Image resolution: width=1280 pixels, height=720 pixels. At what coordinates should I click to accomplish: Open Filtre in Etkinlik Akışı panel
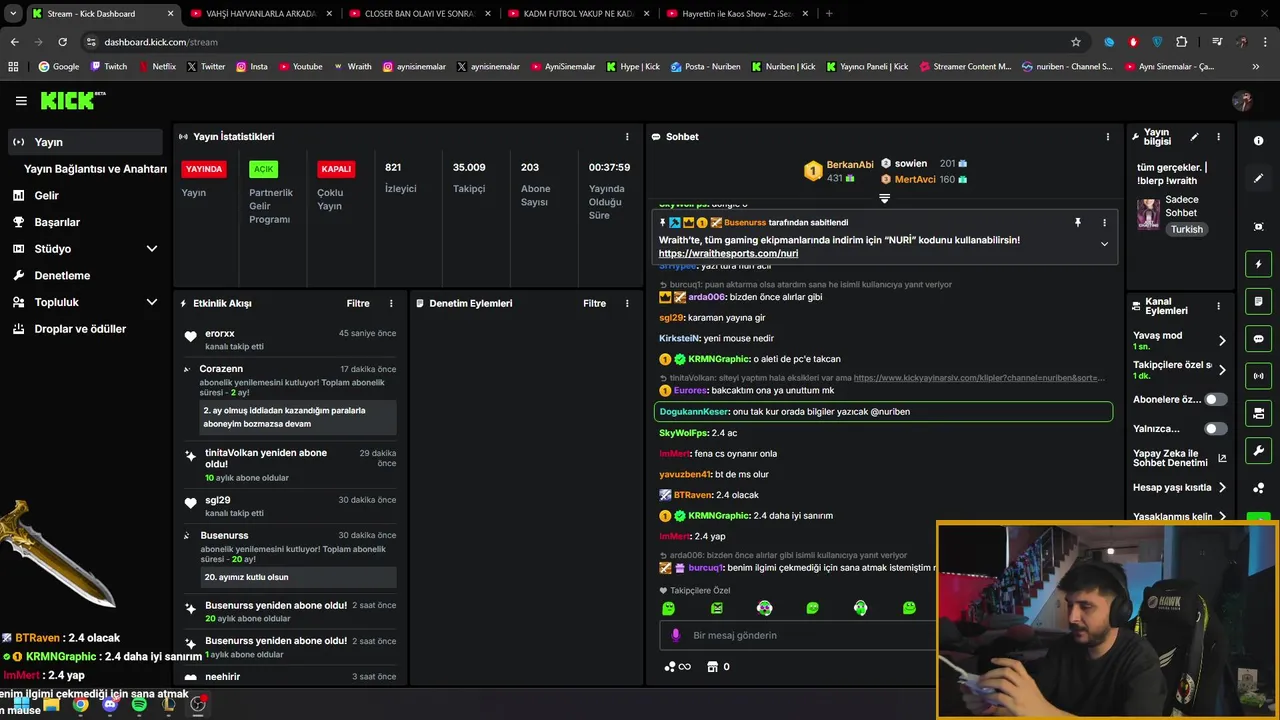(358, 303)
